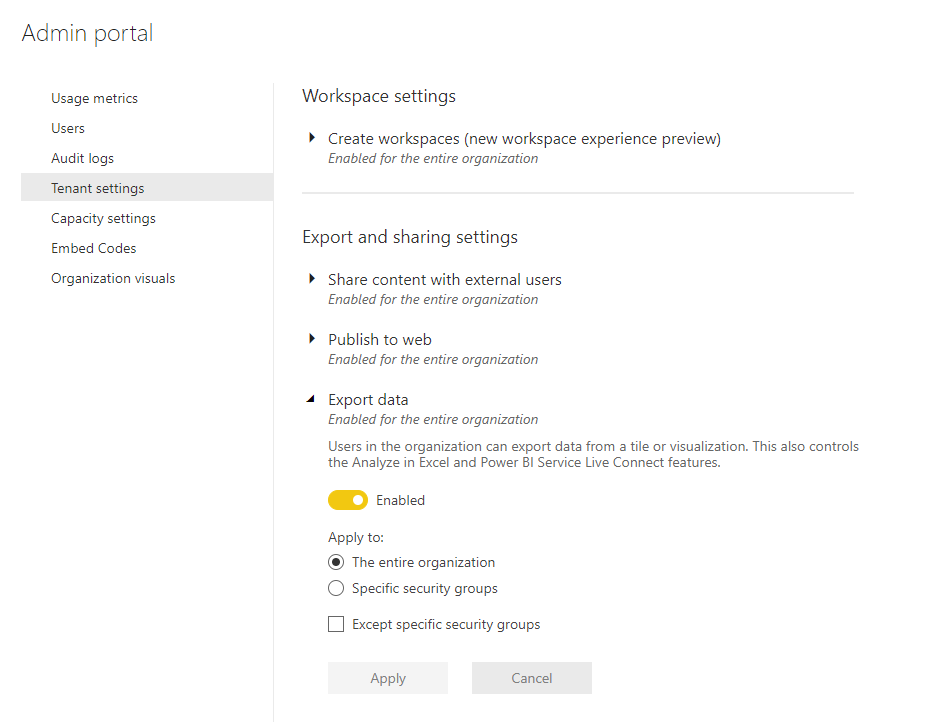
Task: Click the Cancel button
Action: point(532,678)
